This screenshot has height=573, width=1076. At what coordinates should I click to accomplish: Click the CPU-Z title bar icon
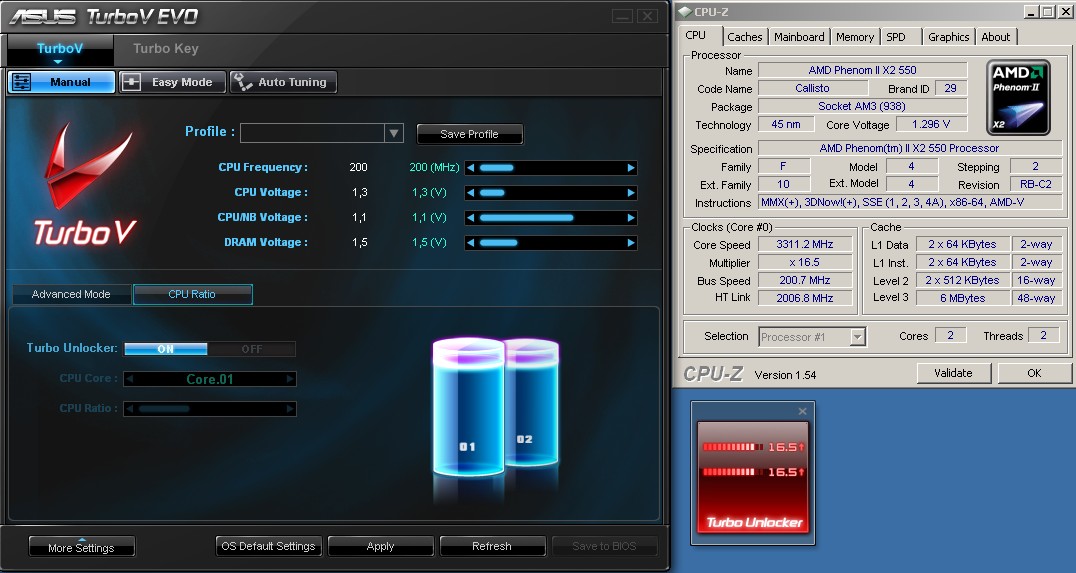point(685,12)
